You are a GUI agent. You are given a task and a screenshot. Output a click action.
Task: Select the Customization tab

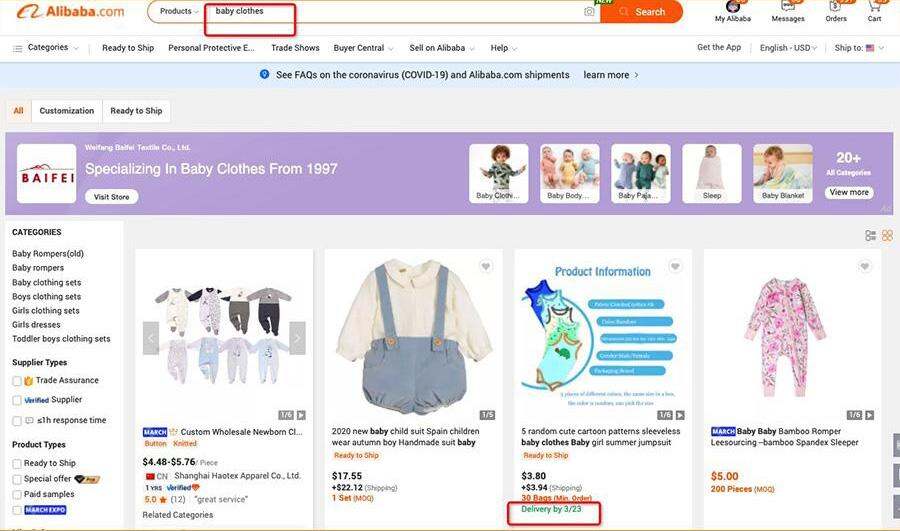(x=67, y=111)
